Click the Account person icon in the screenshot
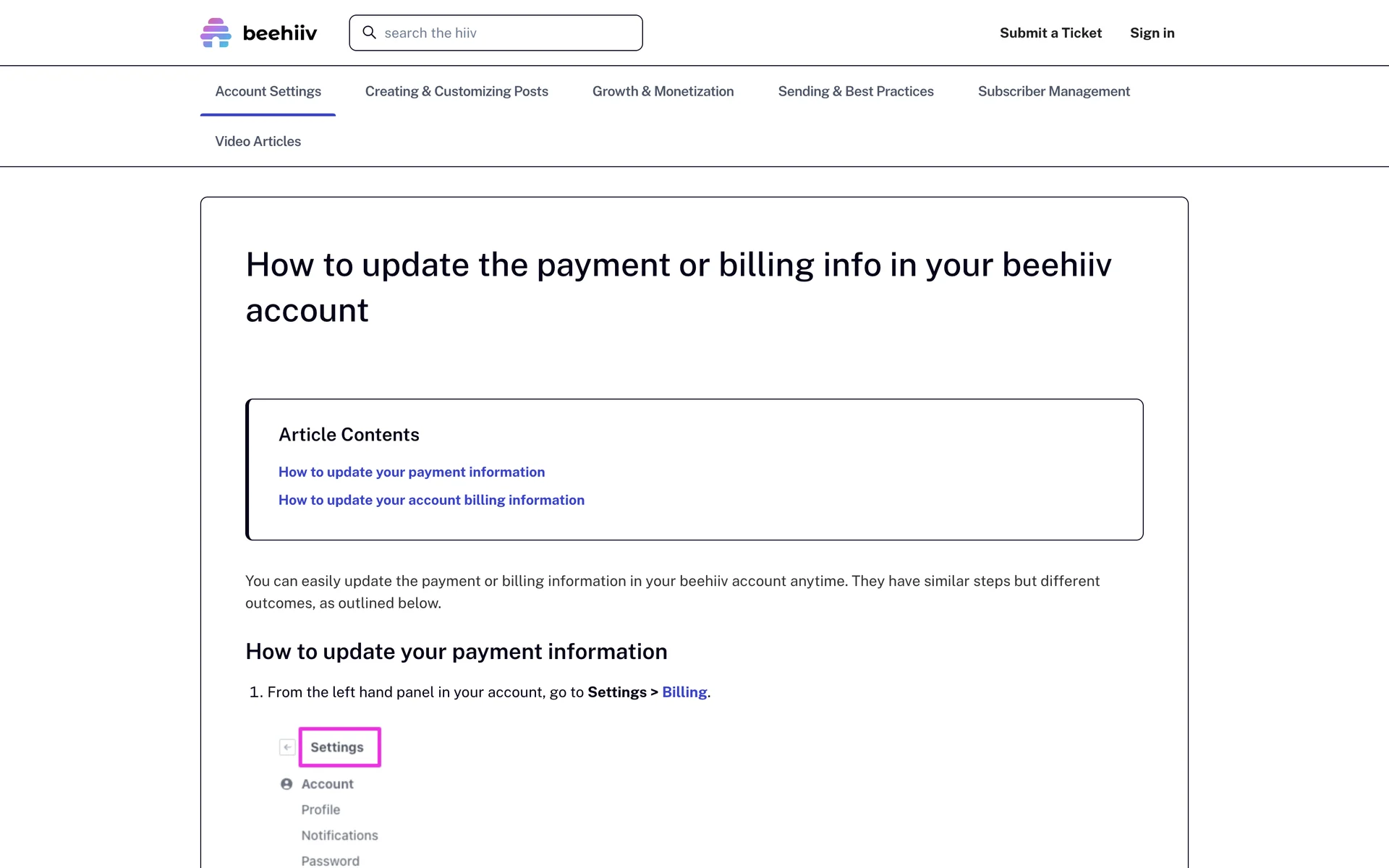This screenshot has width=1389, height=868. [x=286, y=784]
